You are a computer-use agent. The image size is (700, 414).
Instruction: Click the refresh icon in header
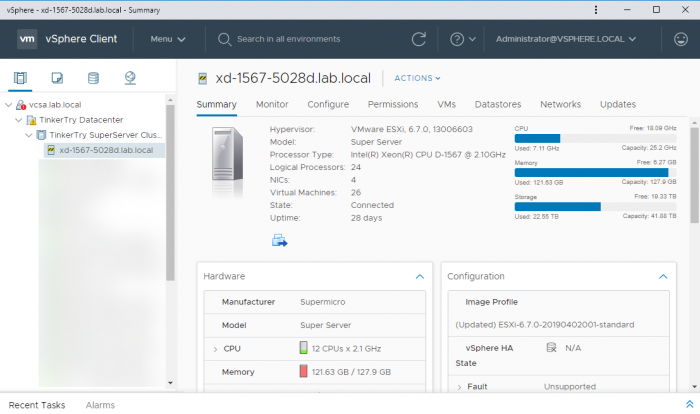pos(418,39)
